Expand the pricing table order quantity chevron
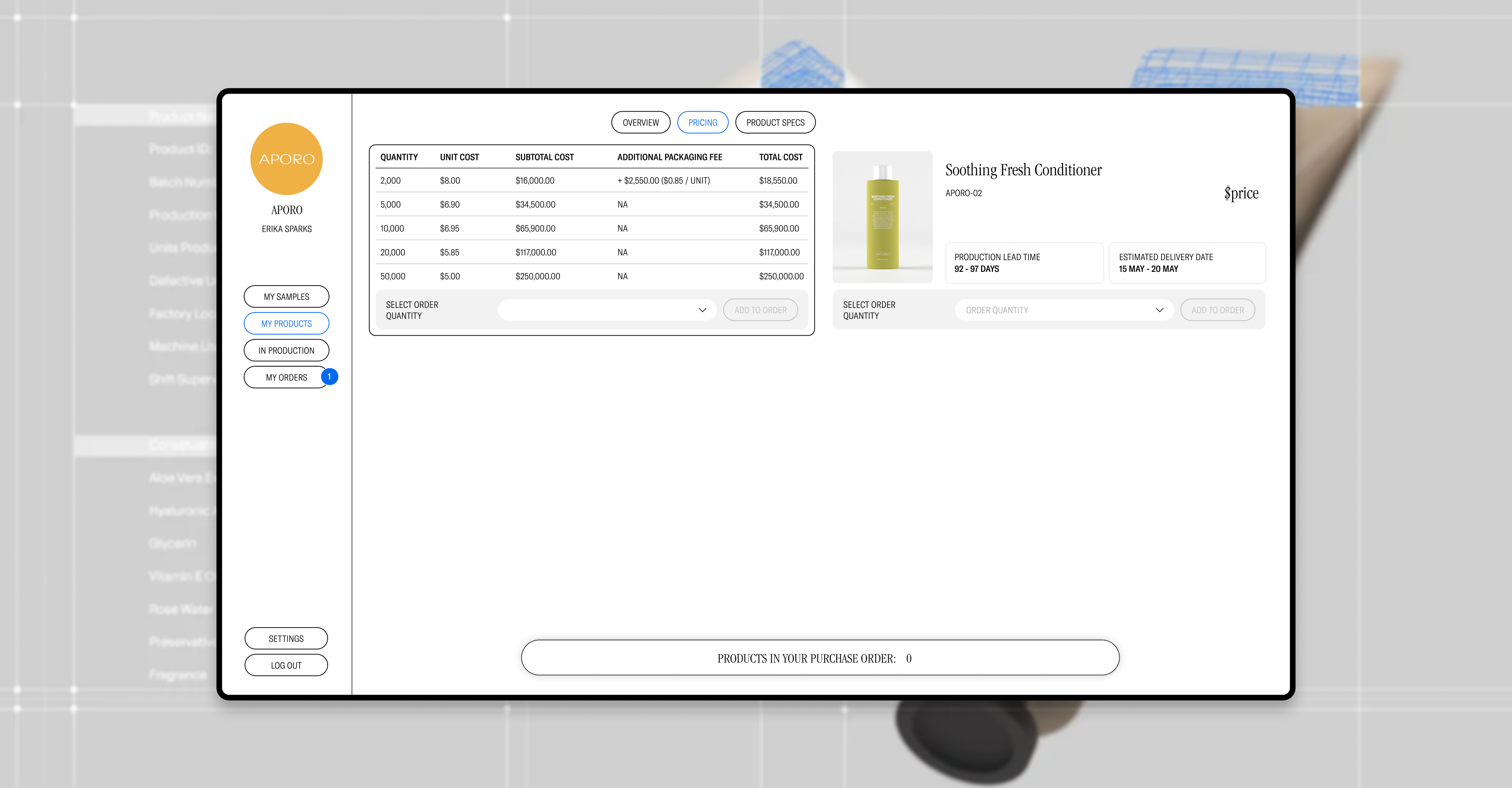This screenshot has height=788, width=1512. point(702,310)
